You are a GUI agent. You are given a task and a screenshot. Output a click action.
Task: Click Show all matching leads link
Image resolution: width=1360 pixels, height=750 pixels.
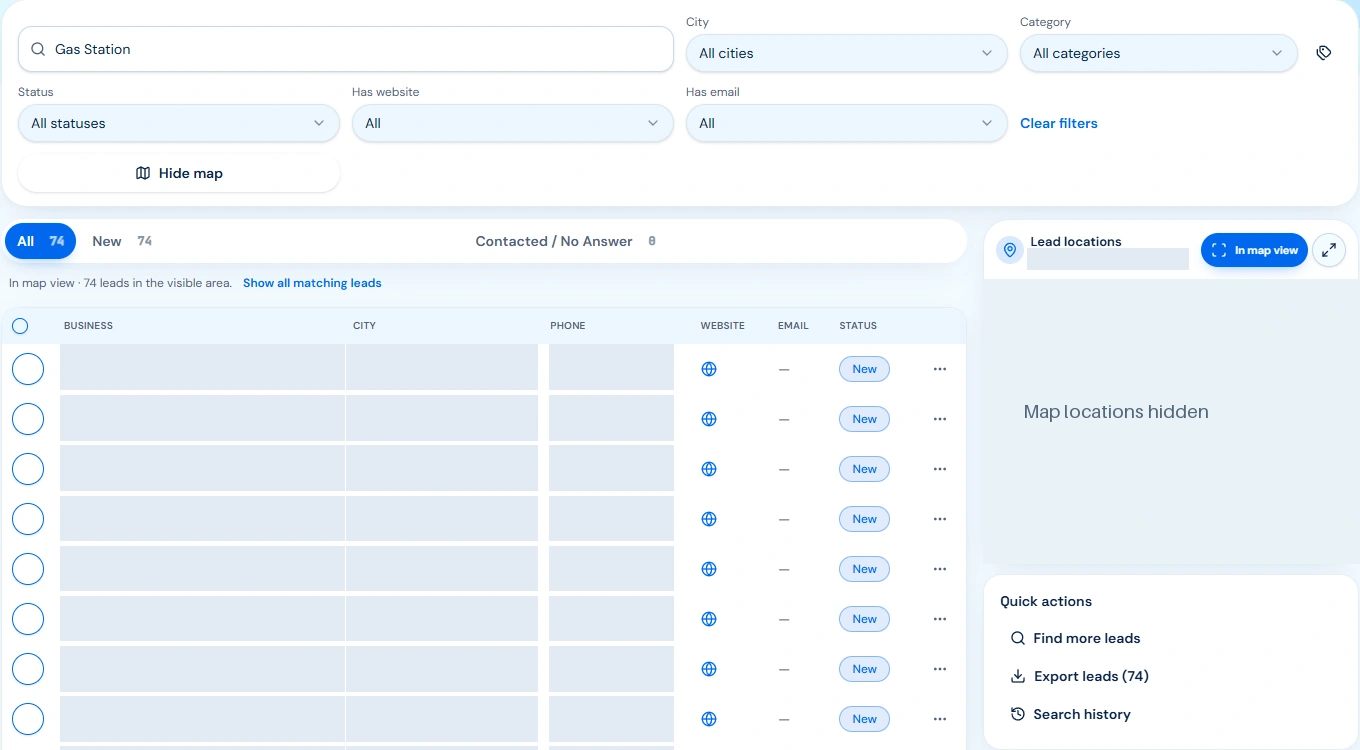pos(312,283)
